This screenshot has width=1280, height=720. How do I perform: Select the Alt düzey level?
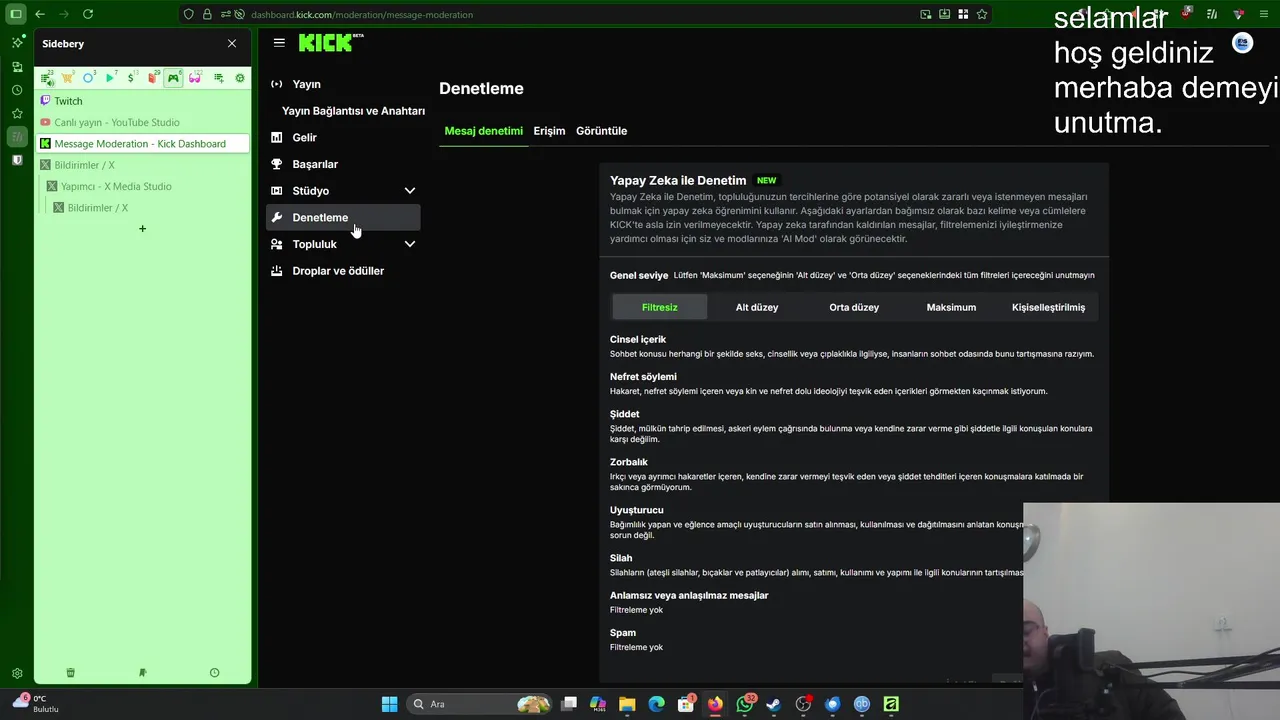pyautogui.click(x=757, y=307)
